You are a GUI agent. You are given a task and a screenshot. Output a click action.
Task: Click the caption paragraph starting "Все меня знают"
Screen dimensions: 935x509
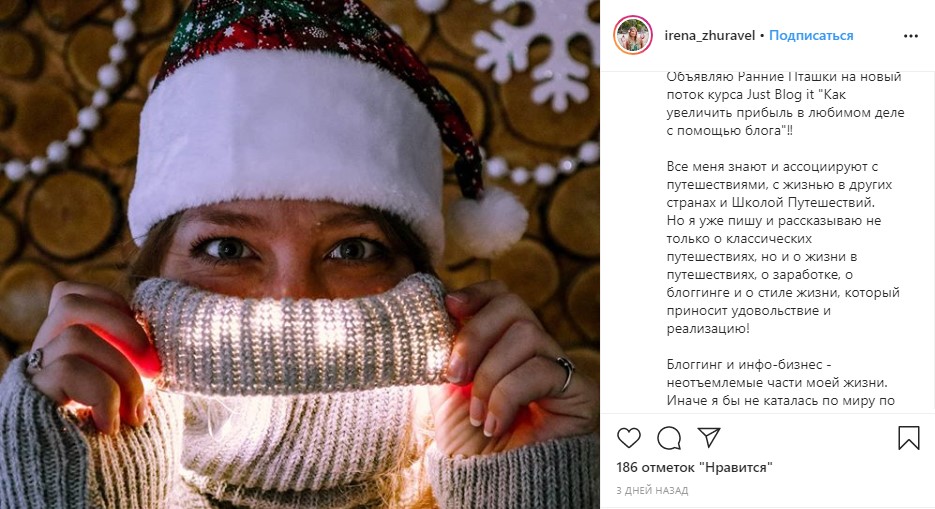[x=783, y=247]
